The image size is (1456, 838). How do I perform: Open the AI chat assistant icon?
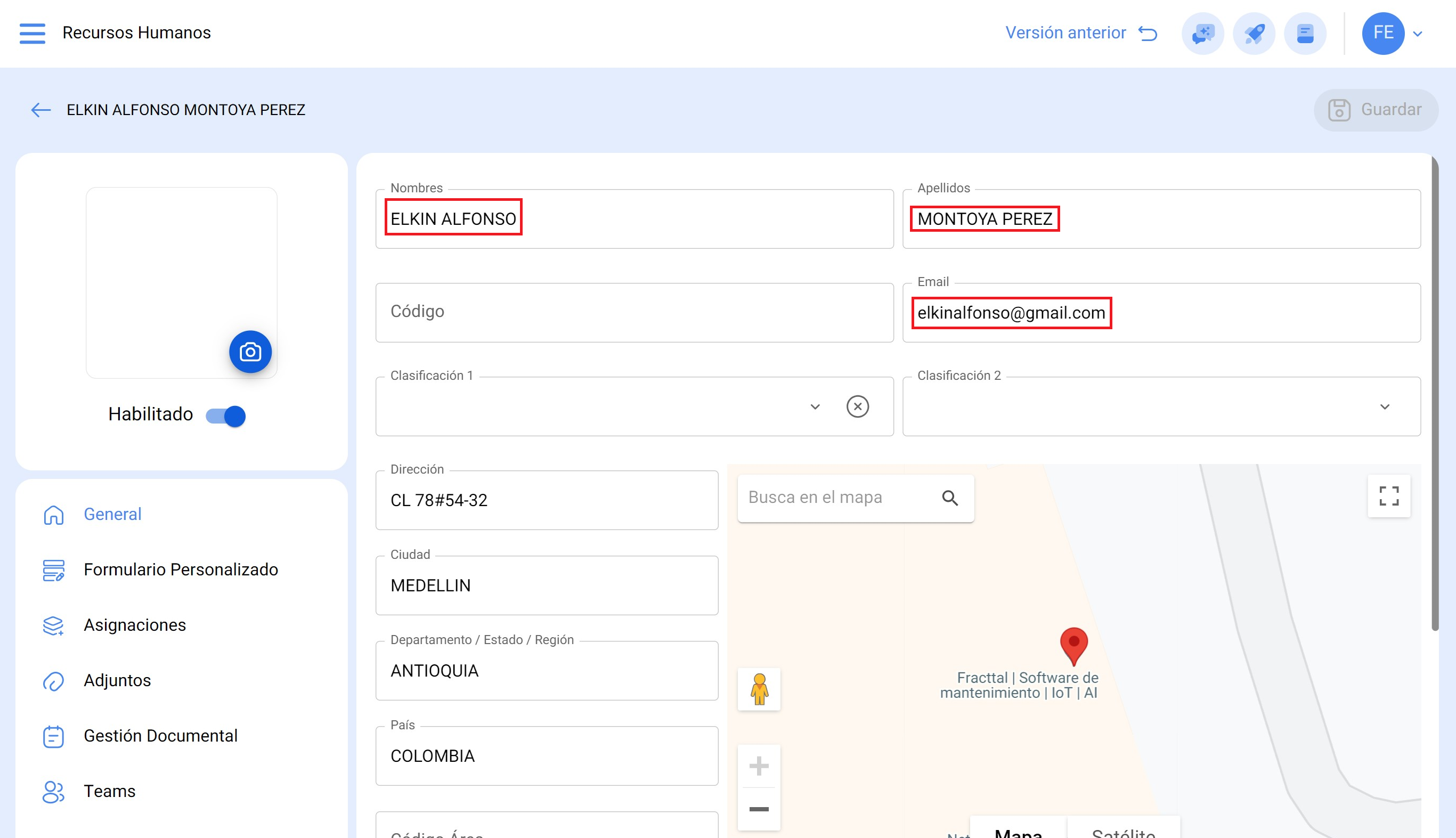coord(1202,34)
